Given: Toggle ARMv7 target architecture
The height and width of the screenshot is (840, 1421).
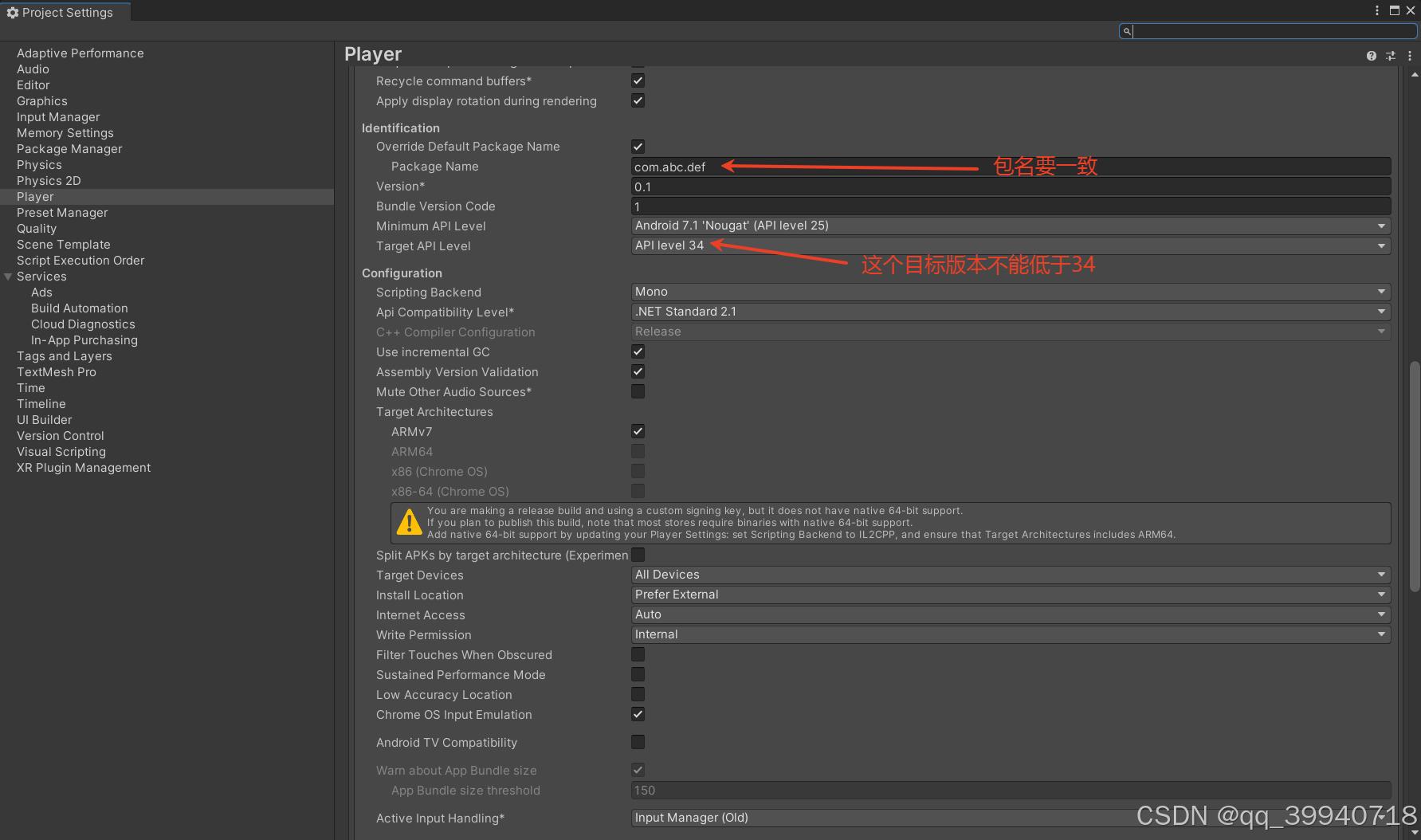Looking at the screenshot, I should tap(638, 431).
